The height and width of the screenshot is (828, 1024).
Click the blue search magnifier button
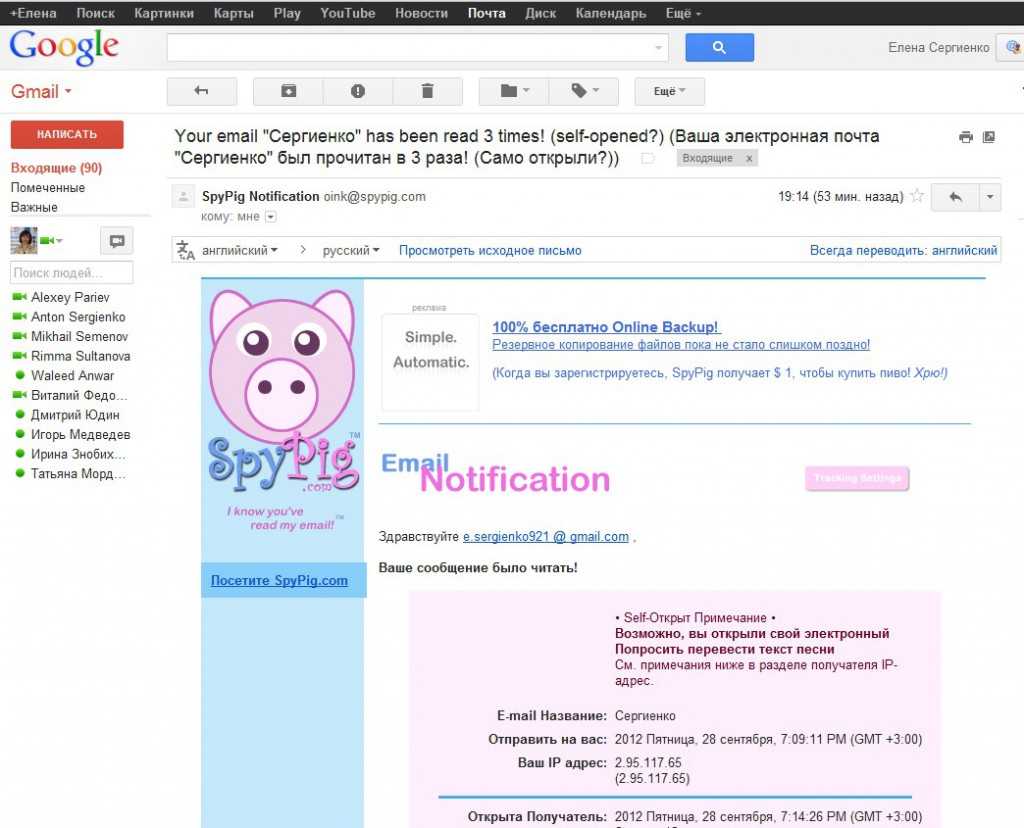(719, 47)
